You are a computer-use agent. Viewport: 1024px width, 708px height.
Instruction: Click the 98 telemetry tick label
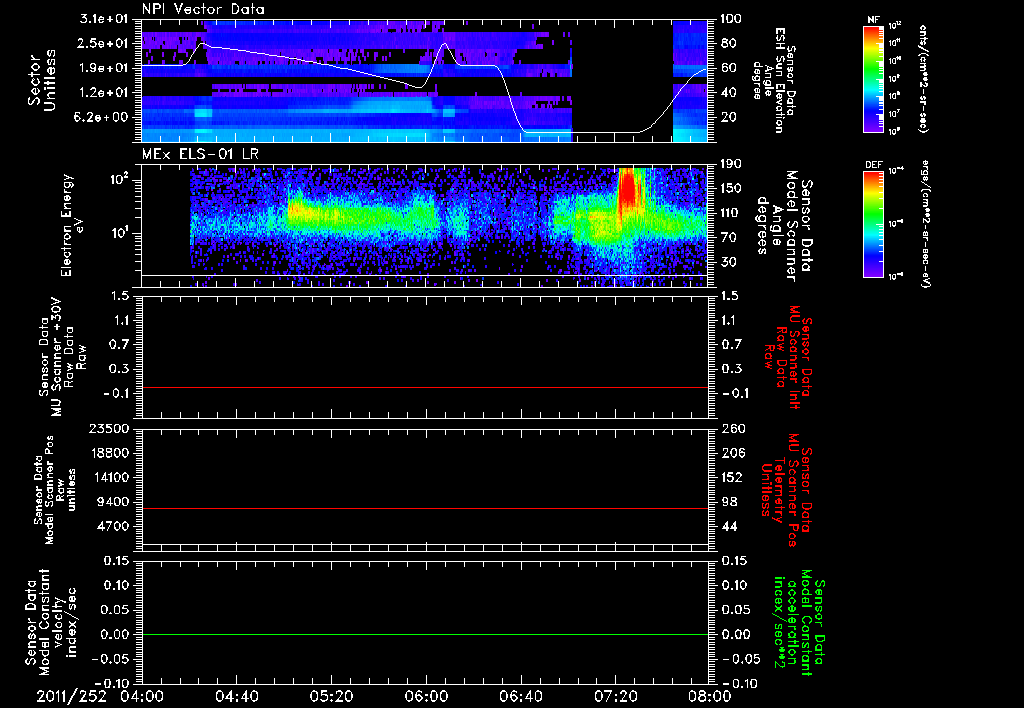point(728,502)
